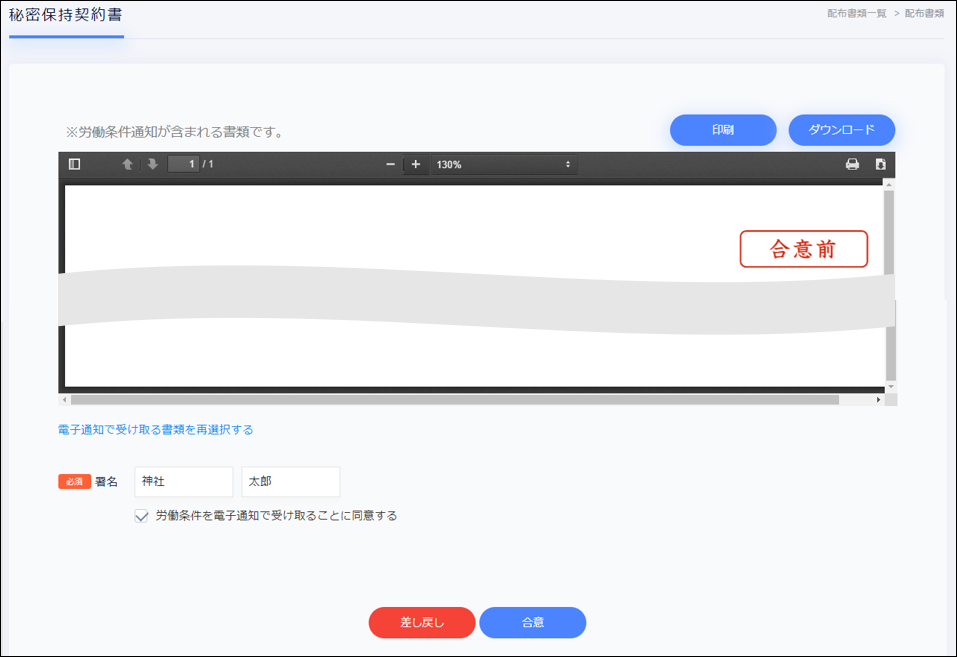This screenshot has height=657, width=957.
Task: Open 配布書類一覧 breadcrumb link
Action: click(x=857, y=13)
